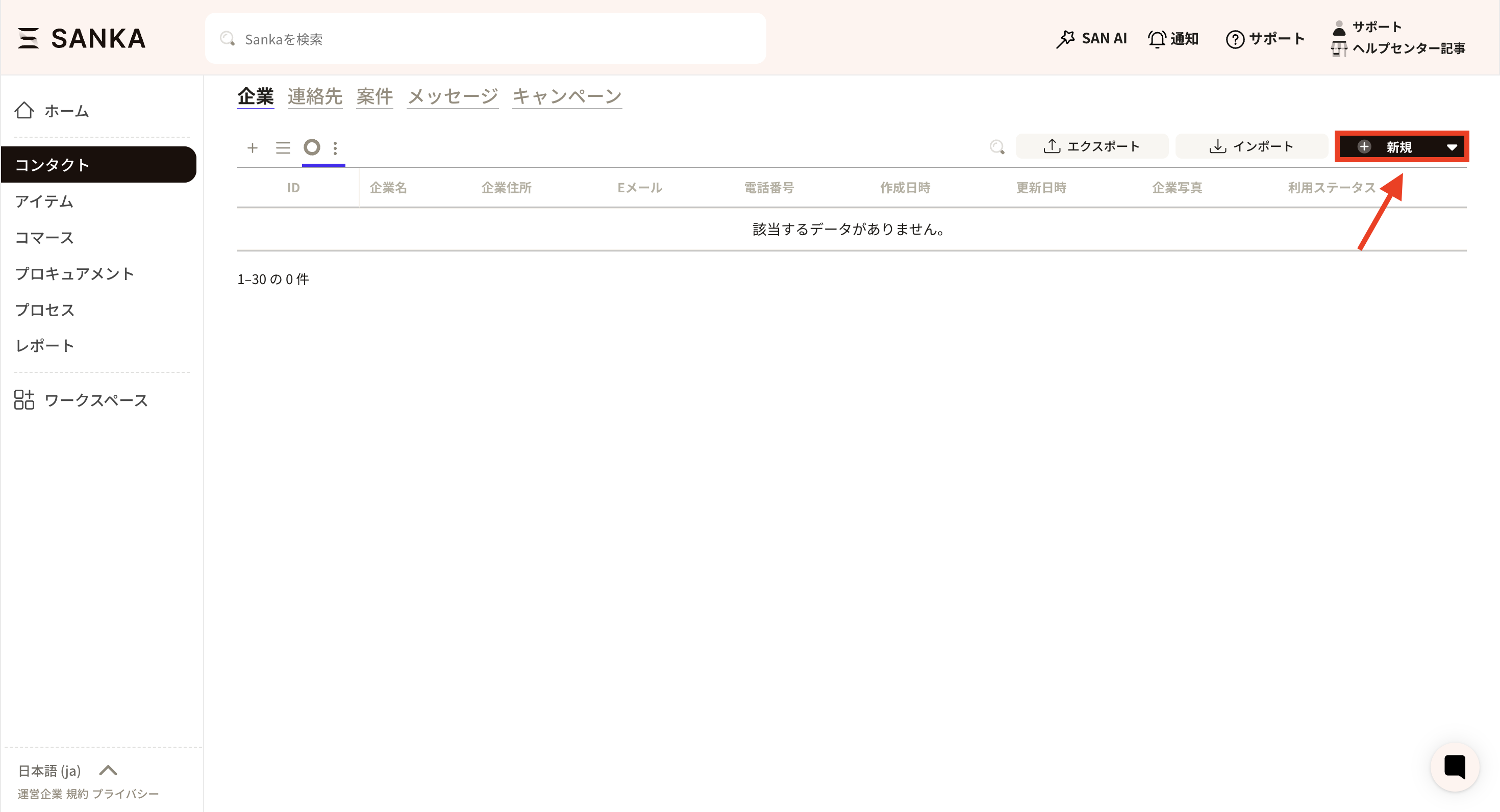
Task: Switch to the 連絡先 tab
Action: 314,96
